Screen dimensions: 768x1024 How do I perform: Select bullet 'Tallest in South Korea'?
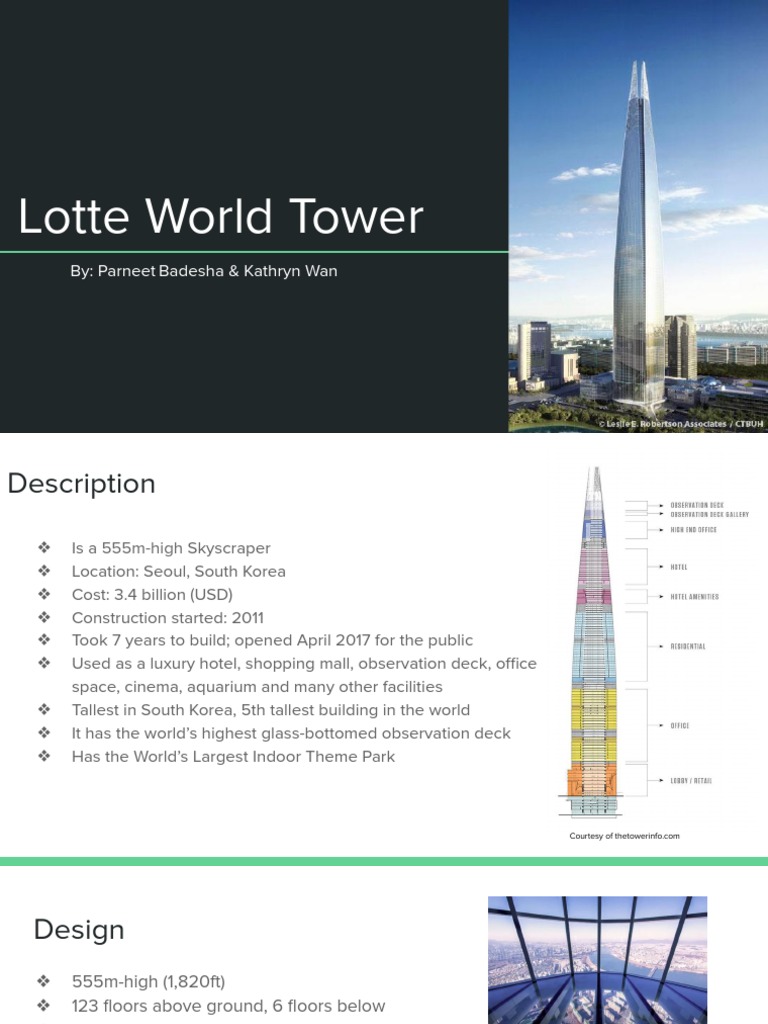[271, 710]
